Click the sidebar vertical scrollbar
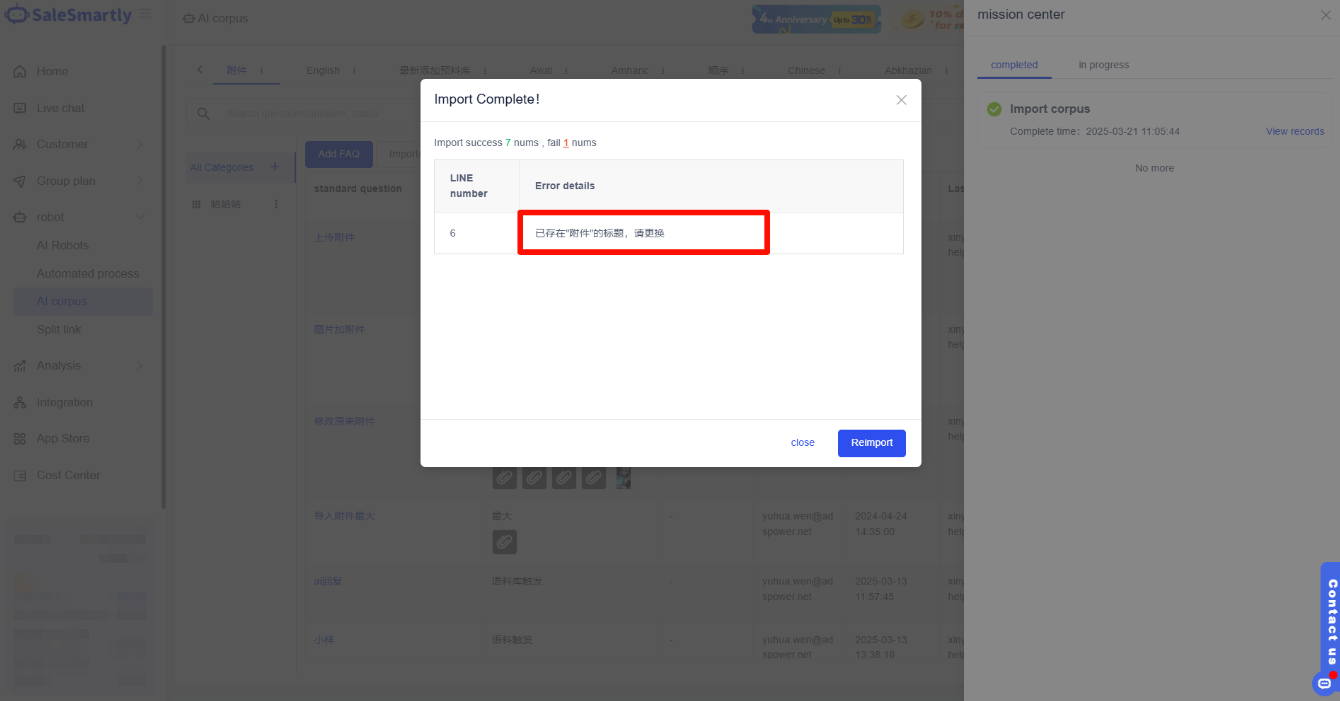This screenshot has width=1340, height=701. (x=163, y=275)
